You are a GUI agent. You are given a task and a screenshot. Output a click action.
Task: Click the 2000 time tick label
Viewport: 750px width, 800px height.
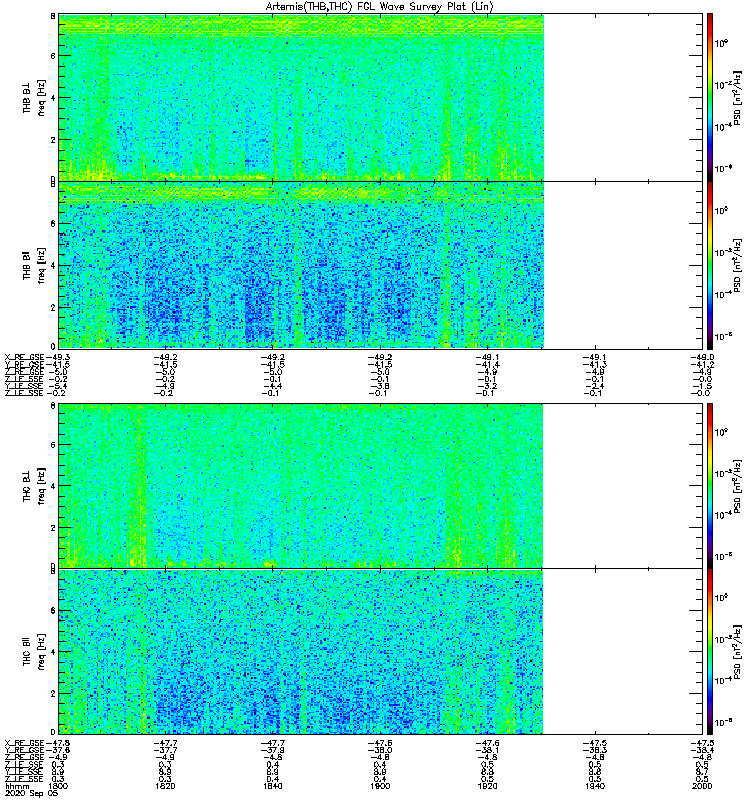pyautogui.click(x=703, y=786)
